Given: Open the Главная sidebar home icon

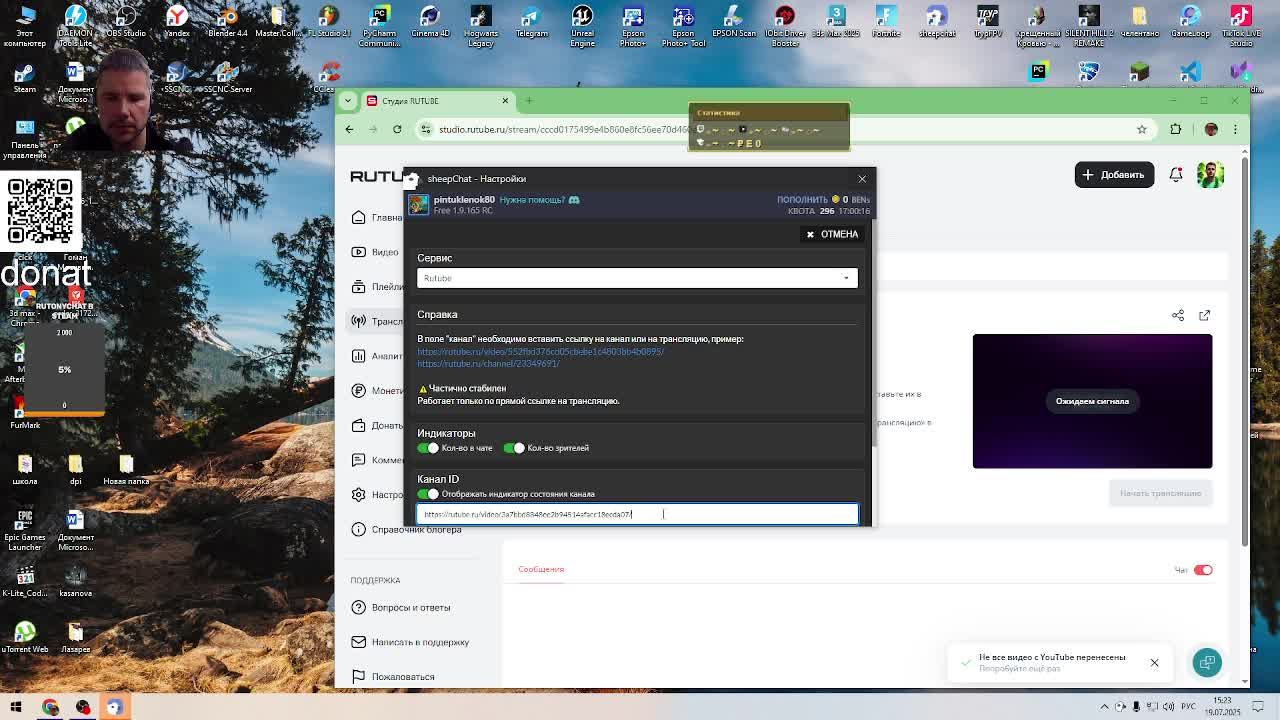Looking at the screenshot, I should [x=358, y=218].
